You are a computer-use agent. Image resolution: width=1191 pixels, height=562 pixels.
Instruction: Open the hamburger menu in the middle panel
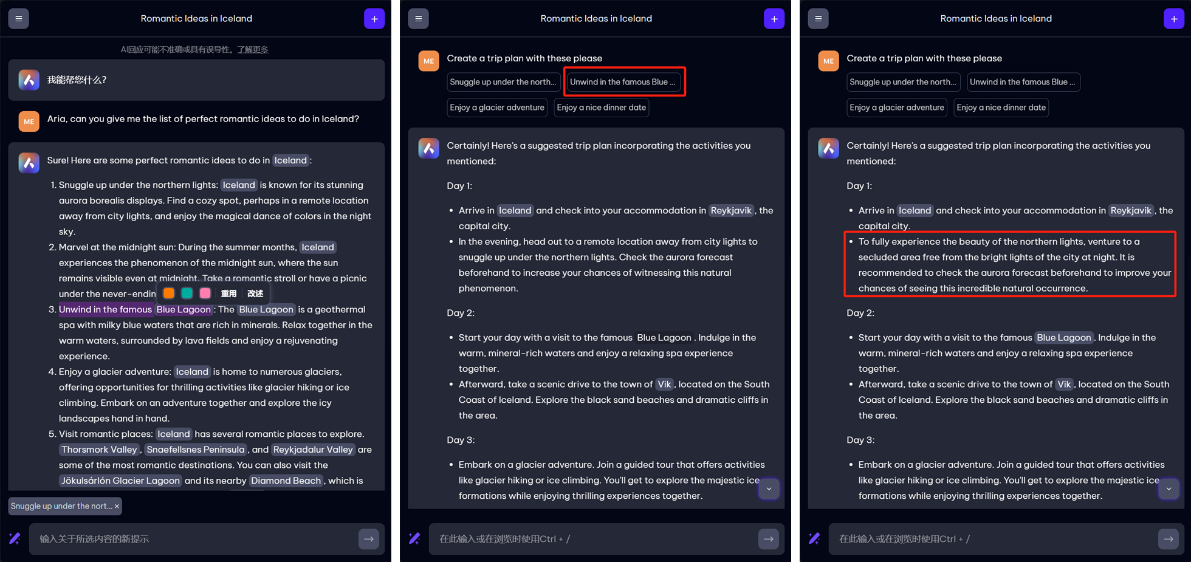tap(418, 18)
